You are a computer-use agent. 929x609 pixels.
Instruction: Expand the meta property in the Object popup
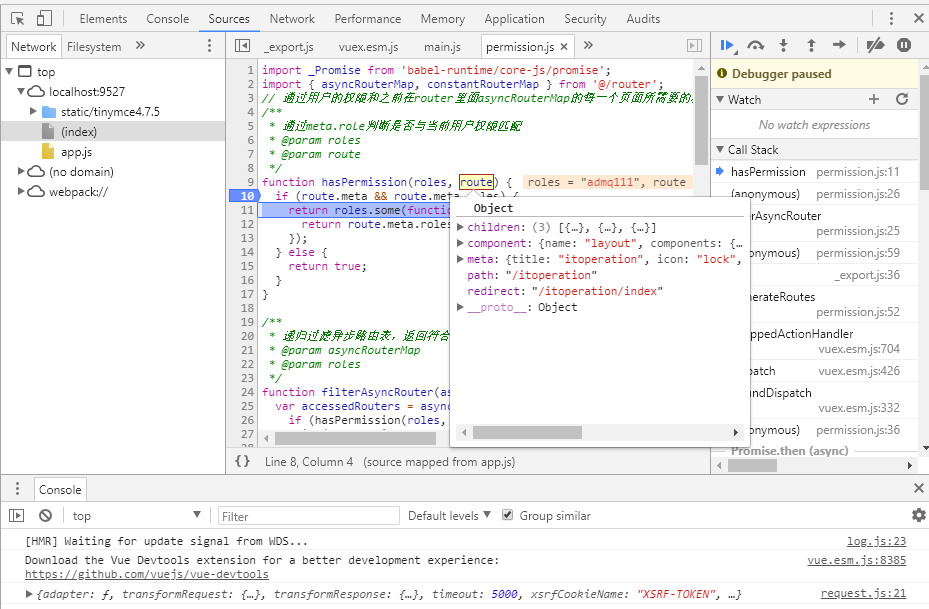pos(460,258)
